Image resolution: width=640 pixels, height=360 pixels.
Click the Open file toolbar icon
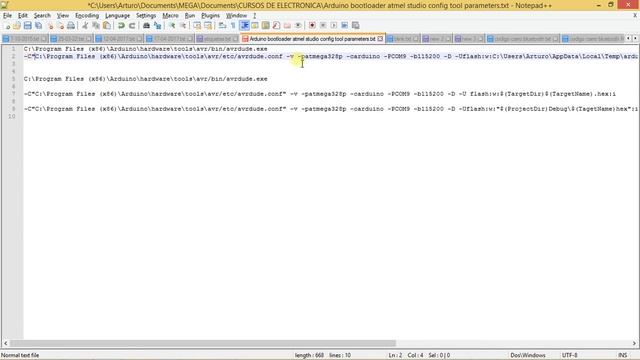[x=17, y=26]
